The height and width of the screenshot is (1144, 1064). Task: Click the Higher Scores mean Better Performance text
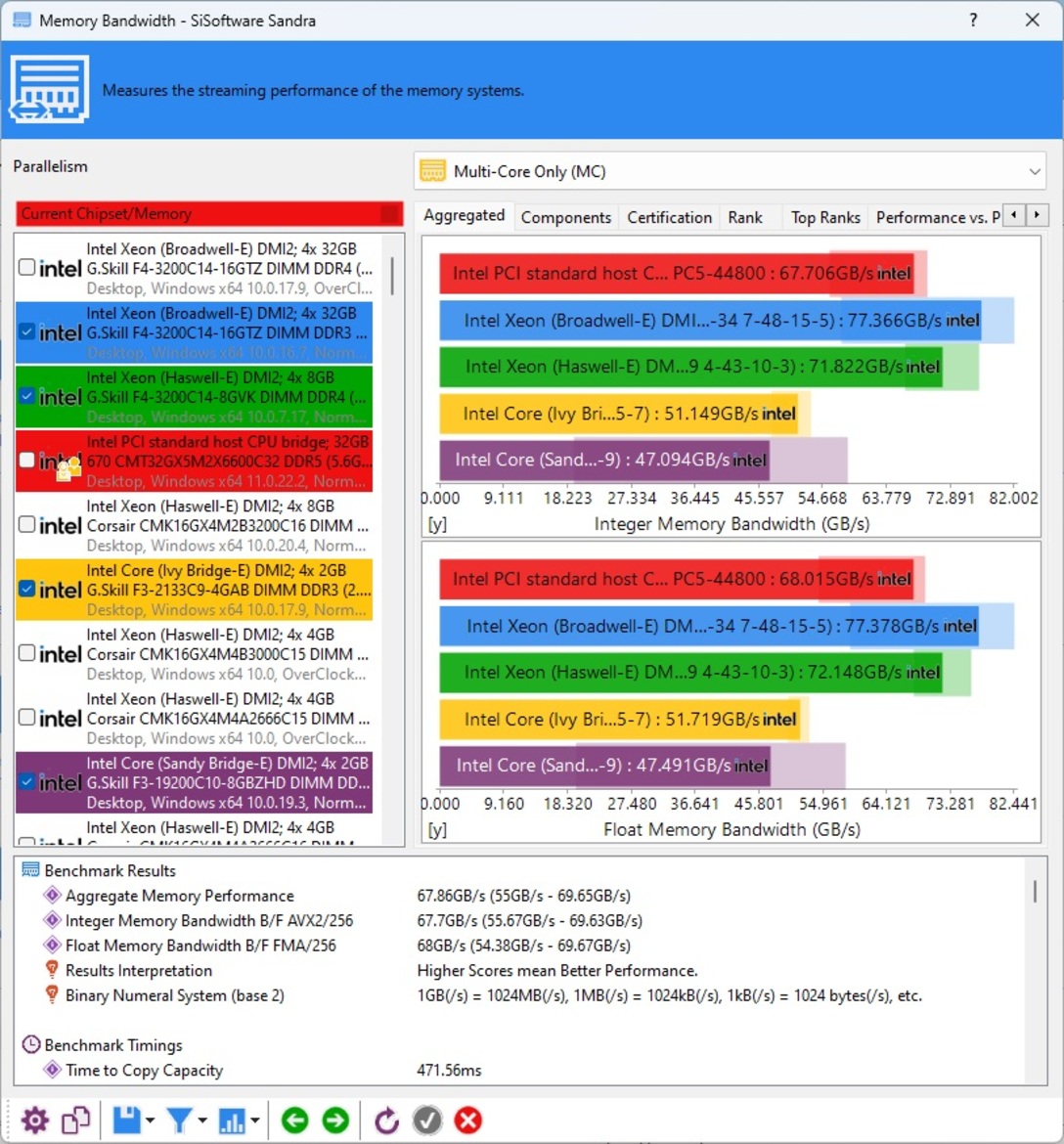click(557, 970)
